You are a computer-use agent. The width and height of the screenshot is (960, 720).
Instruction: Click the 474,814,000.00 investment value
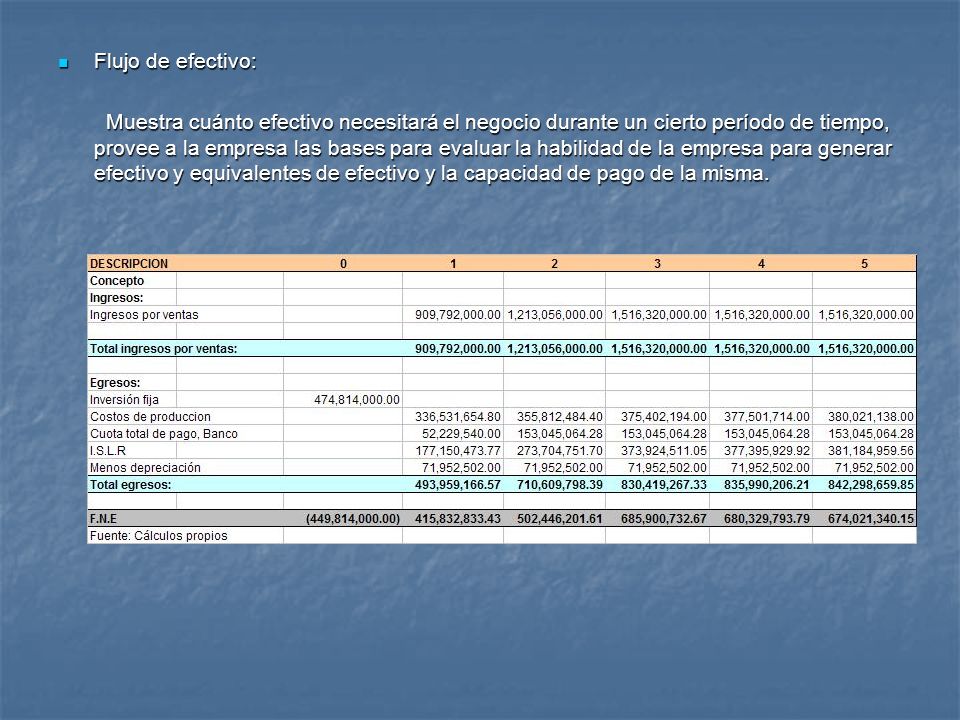(x=357, y=400)
